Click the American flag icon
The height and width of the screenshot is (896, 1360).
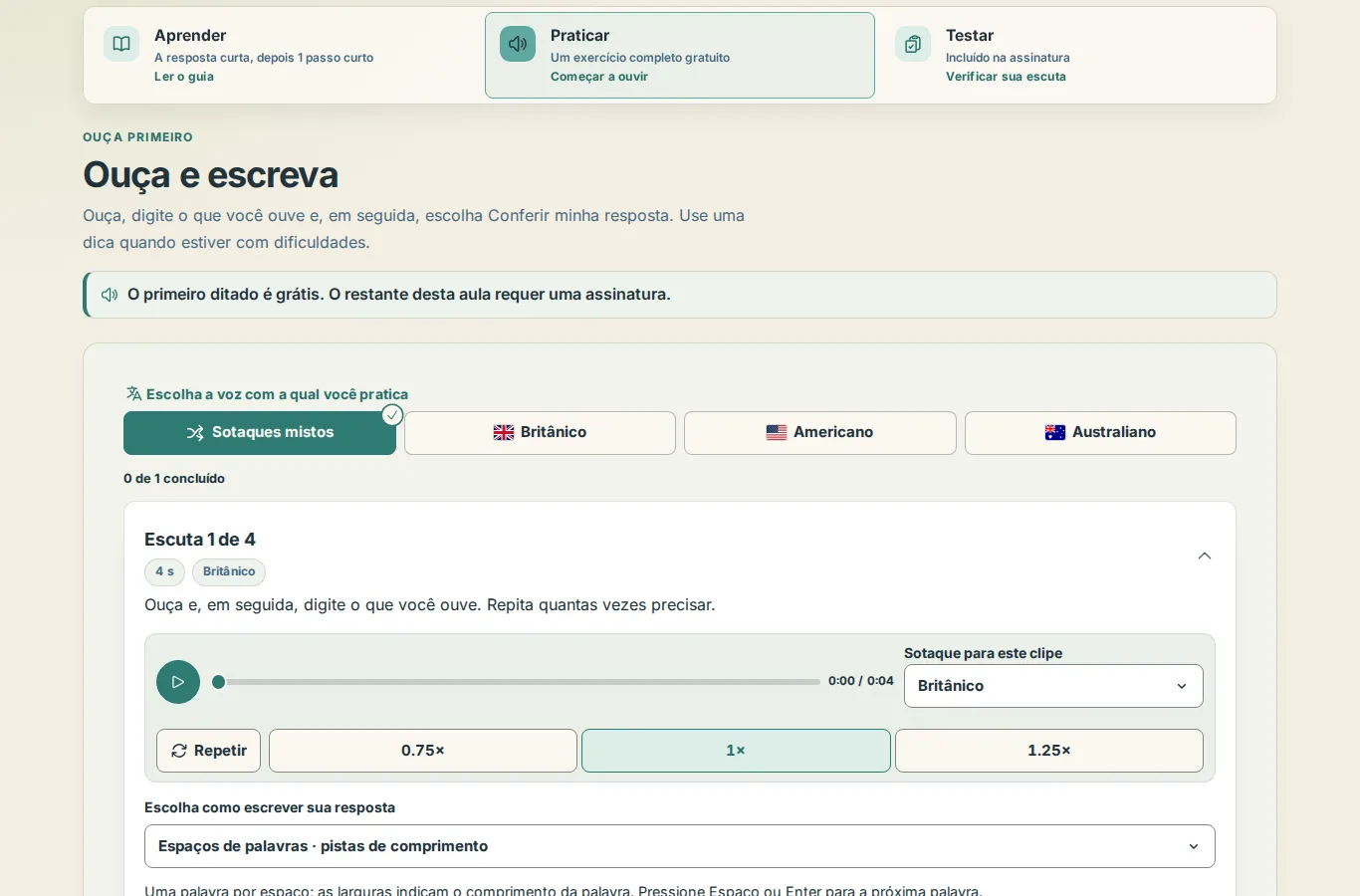click(777, 432)
